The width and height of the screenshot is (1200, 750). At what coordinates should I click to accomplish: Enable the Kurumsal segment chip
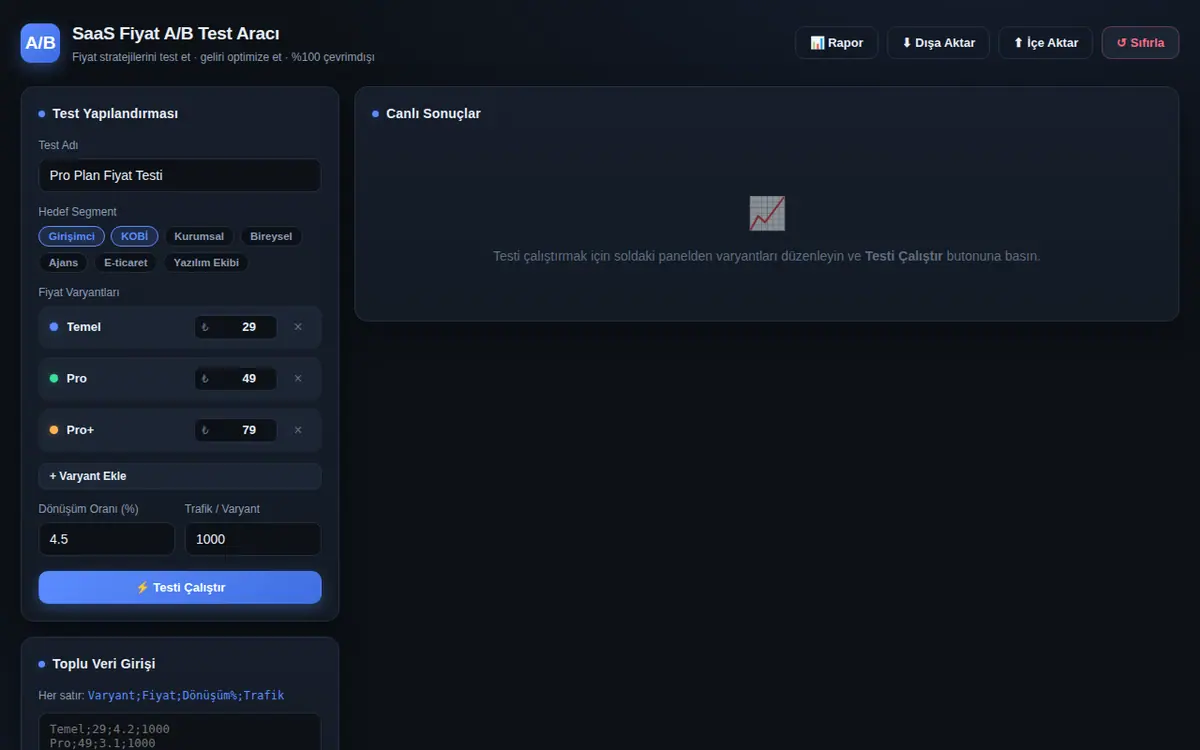tap(199, 236)
